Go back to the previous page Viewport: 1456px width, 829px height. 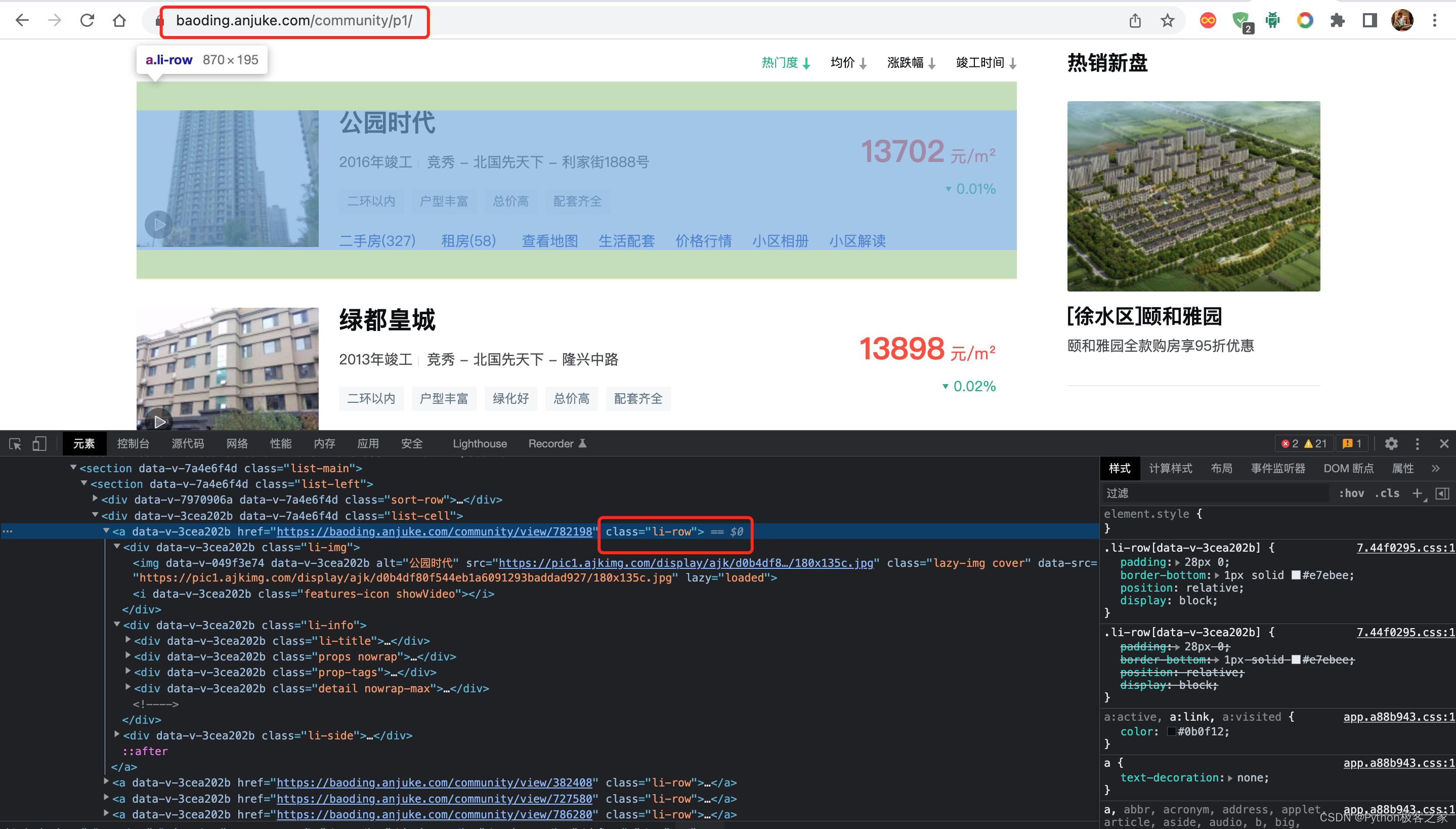pyautogui.click(x=22, y=20)
